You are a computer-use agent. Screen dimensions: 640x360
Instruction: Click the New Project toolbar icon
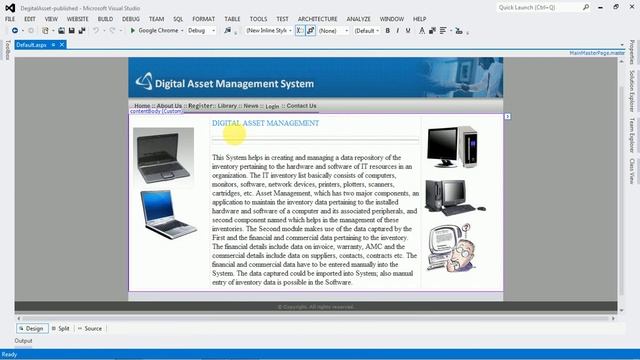[x=45, y=31]
